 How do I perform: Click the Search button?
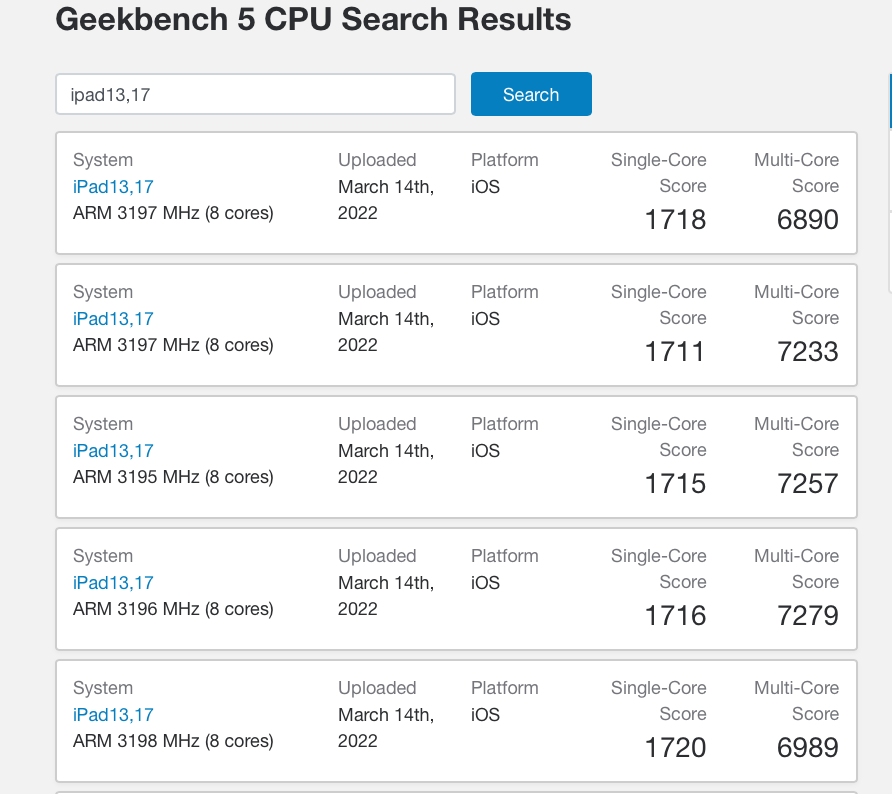tap(531, 93)
